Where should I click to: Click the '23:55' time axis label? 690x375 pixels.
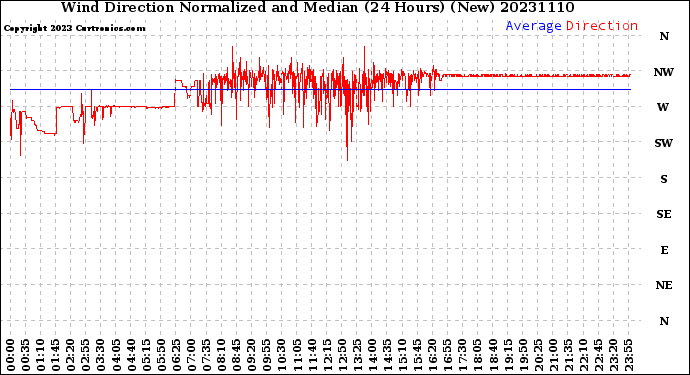point(628,355)
